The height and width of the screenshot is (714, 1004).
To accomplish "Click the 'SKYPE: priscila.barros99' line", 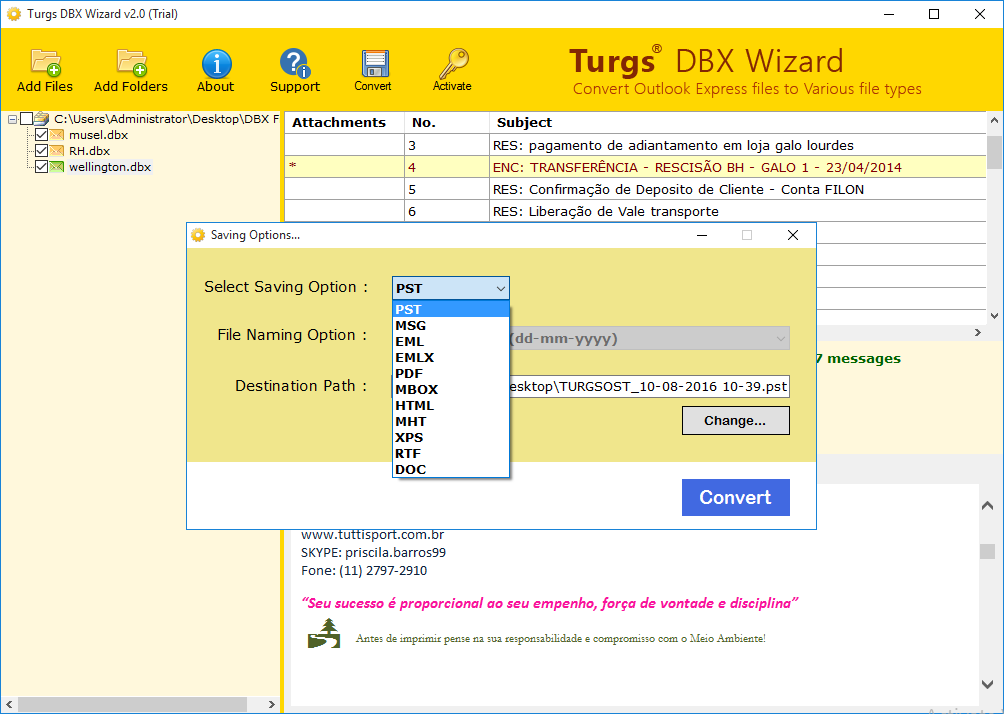I will click(x=373, y=553).
